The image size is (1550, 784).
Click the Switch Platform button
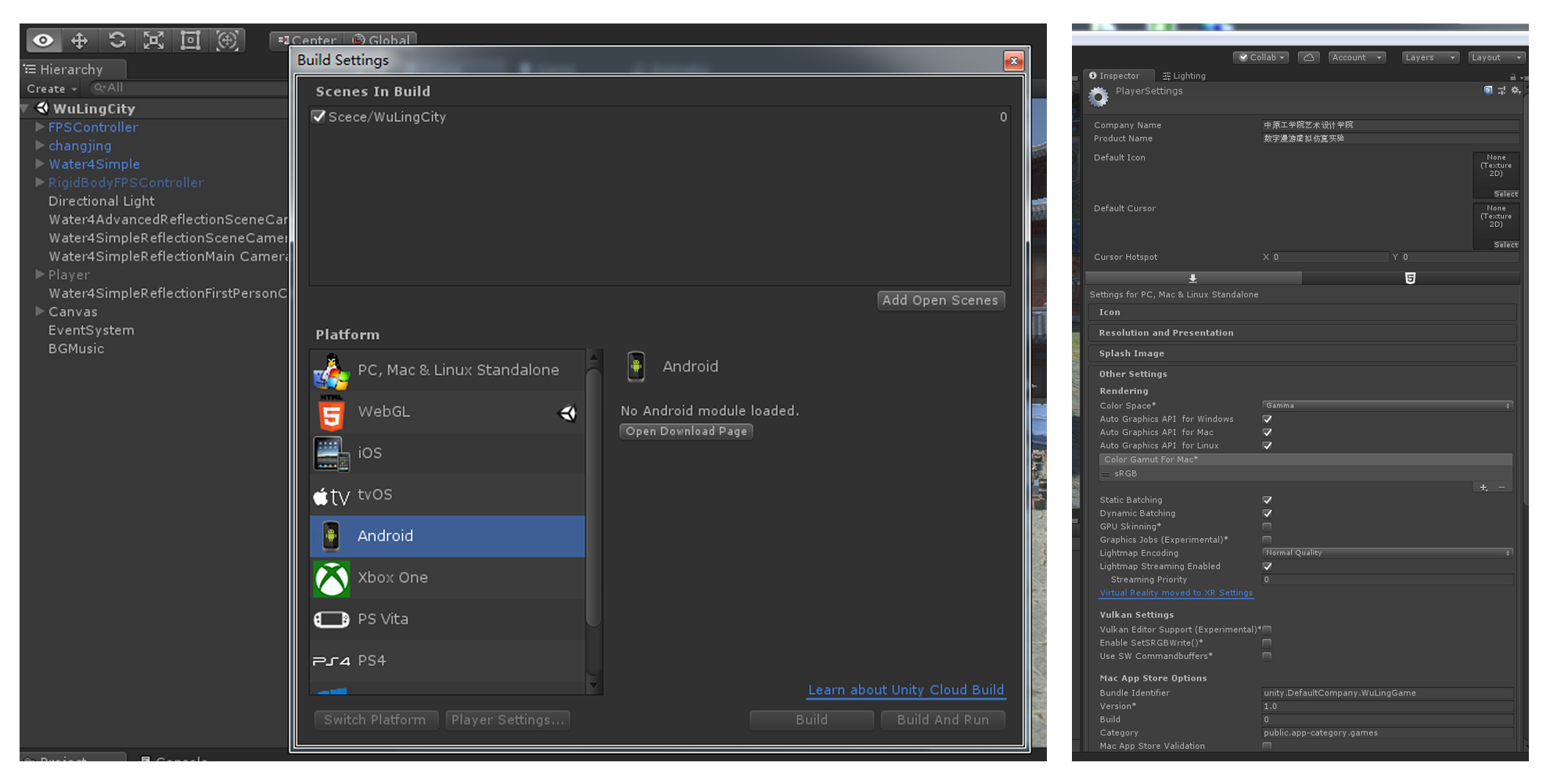coord(375,720)
